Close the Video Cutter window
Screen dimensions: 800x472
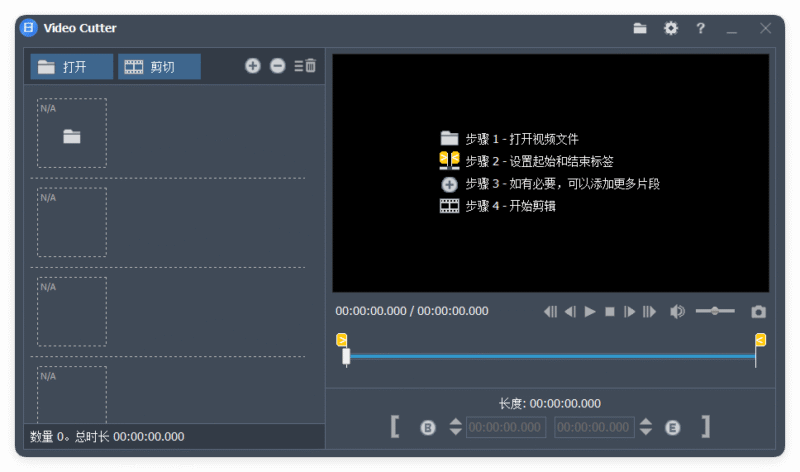[x=765, y=28]
